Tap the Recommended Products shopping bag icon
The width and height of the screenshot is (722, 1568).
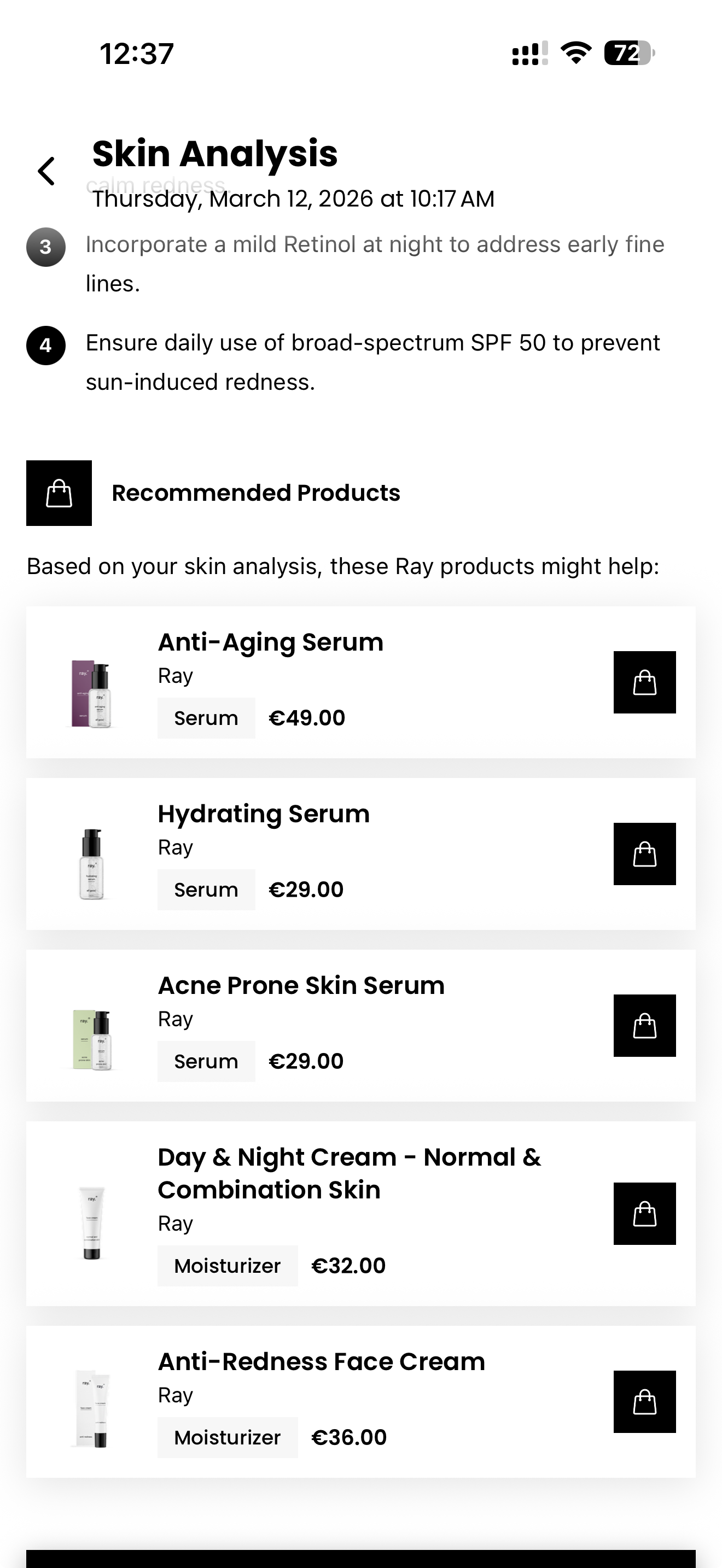[59, 493]
